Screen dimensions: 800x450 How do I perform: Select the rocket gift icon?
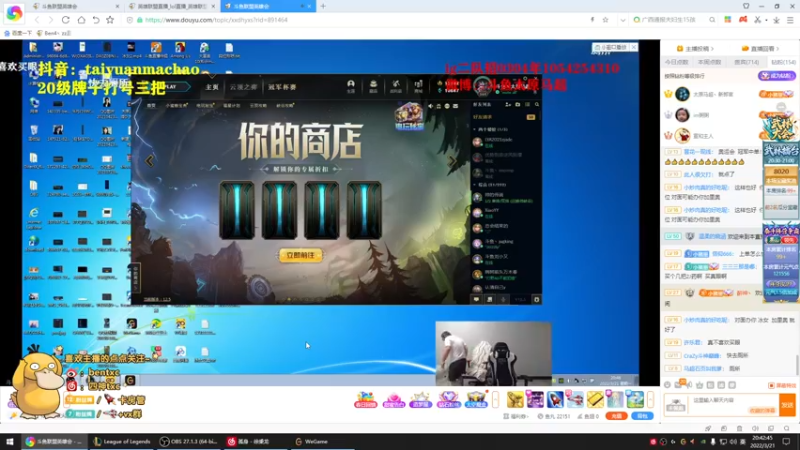coord(555,399)
